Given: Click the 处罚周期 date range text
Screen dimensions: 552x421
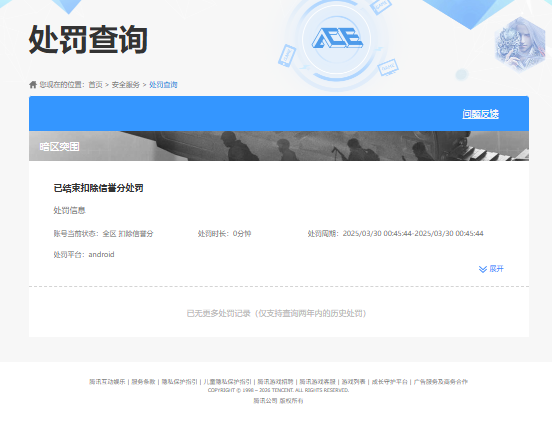Looking at the screenshot, I should pyautogui.click(x=395, y=233).
